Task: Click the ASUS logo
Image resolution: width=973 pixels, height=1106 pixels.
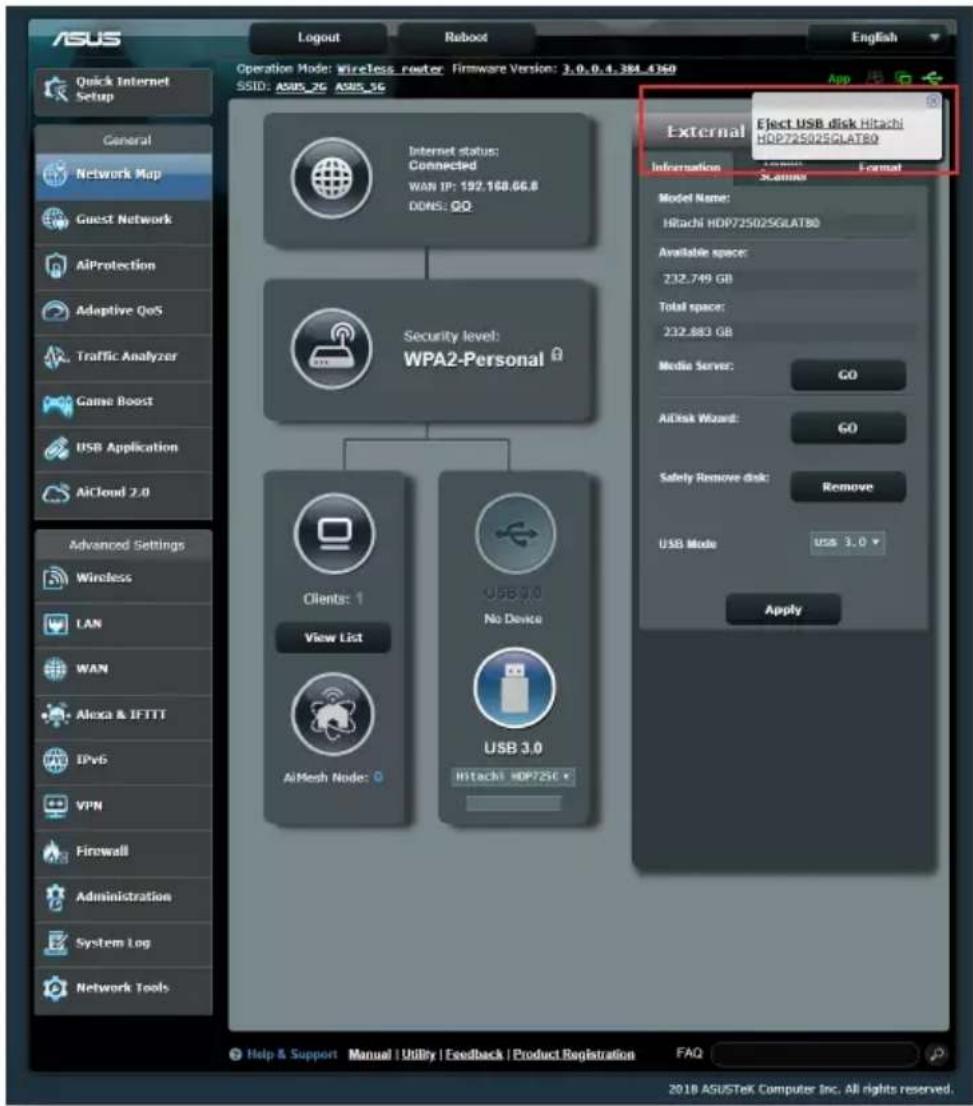Action: (x=87, y=38)
